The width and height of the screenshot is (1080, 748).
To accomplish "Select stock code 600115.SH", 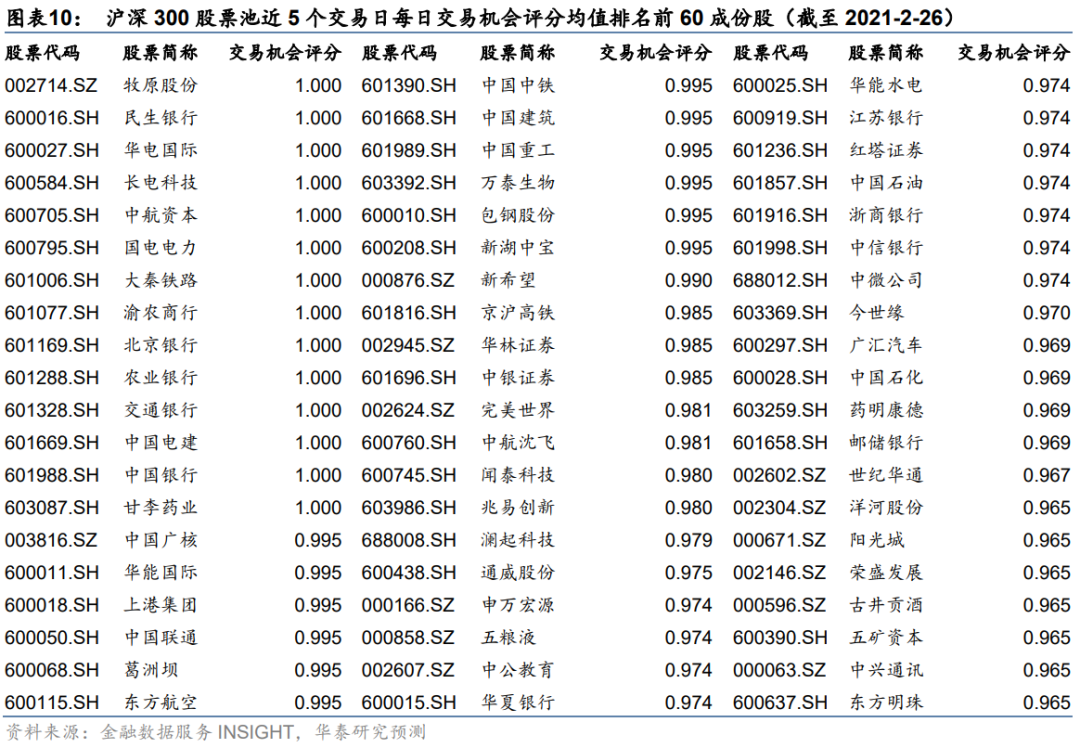I will 52,703.
